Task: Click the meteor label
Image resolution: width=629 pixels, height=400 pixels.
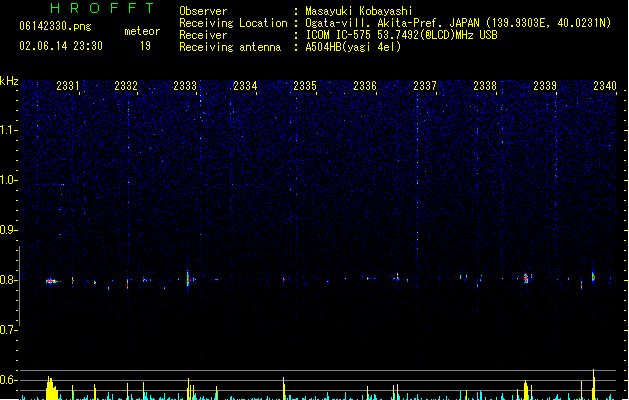Action: coord(142,31)
